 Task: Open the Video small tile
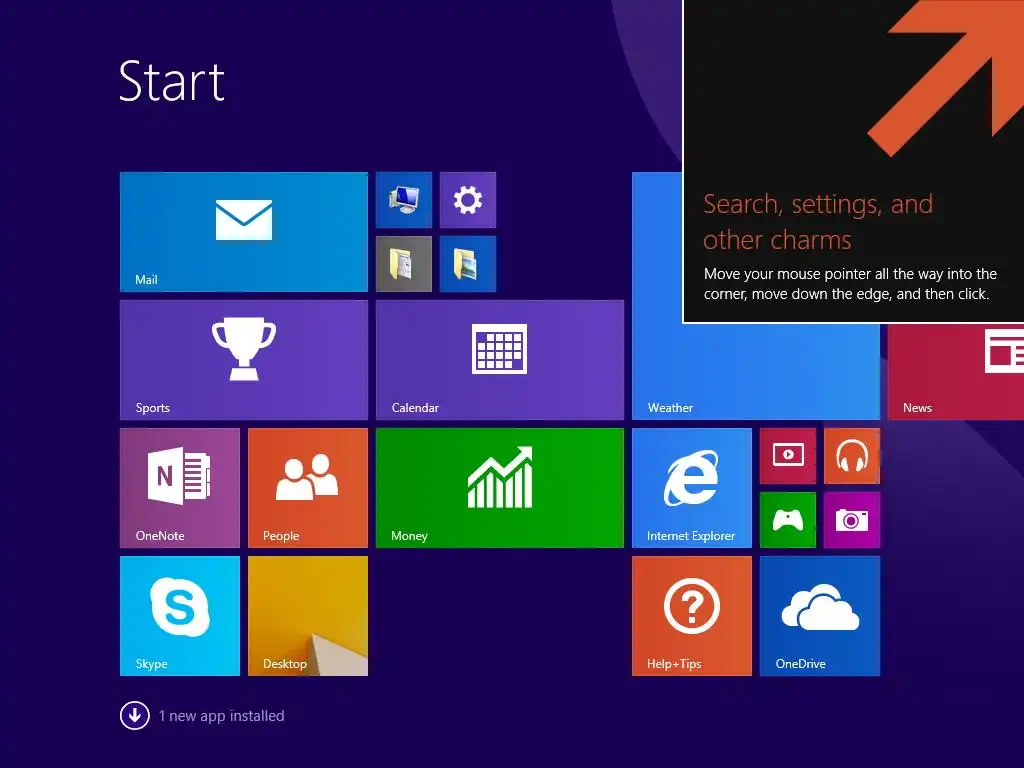(x=788, y=456)
